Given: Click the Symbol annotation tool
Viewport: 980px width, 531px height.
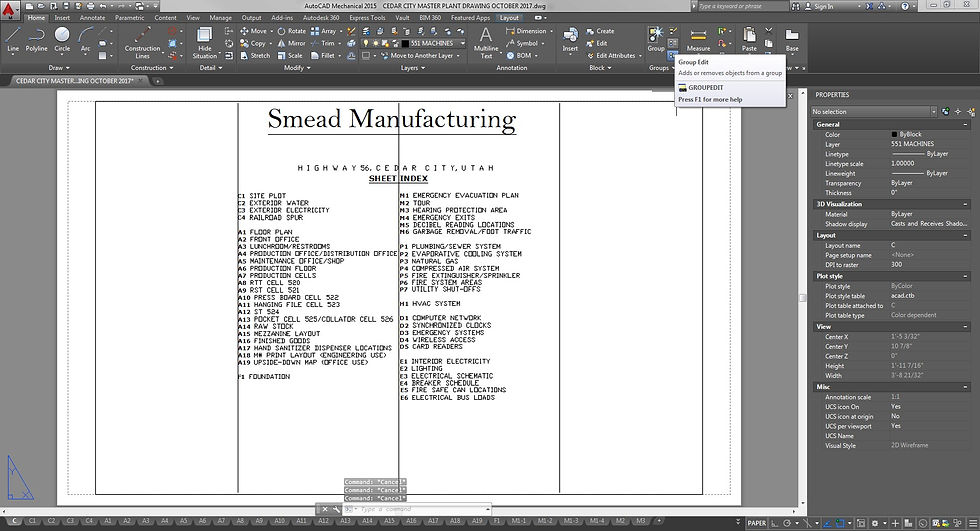Looking at the screenshot, I should [522, 44].
